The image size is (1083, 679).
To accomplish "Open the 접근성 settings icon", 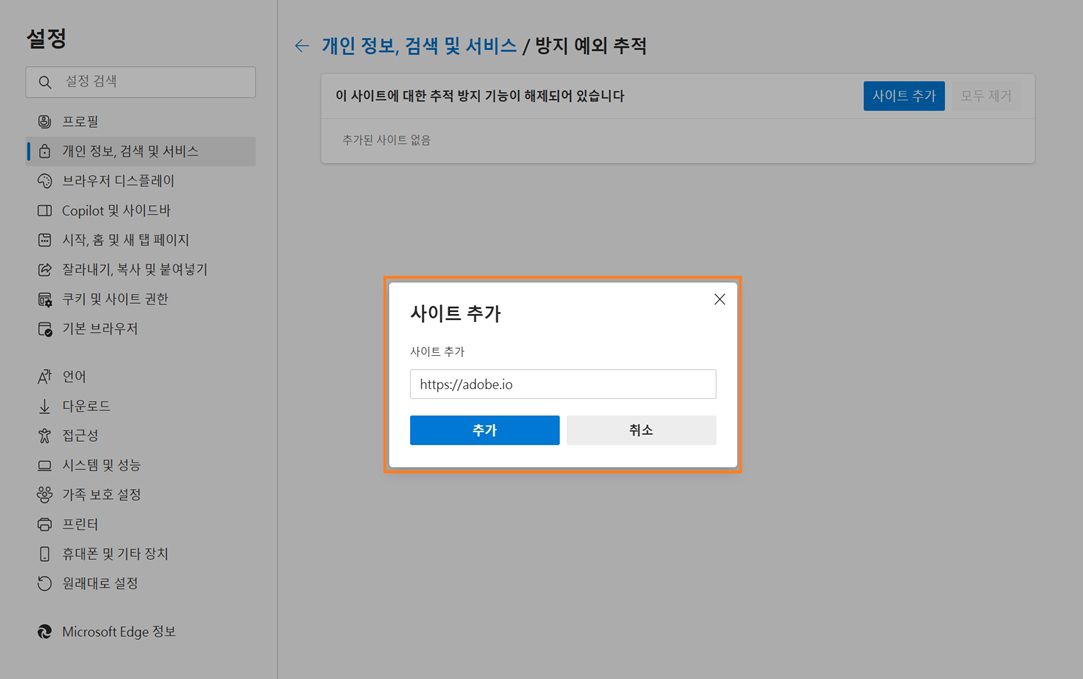I will [43, 436].
